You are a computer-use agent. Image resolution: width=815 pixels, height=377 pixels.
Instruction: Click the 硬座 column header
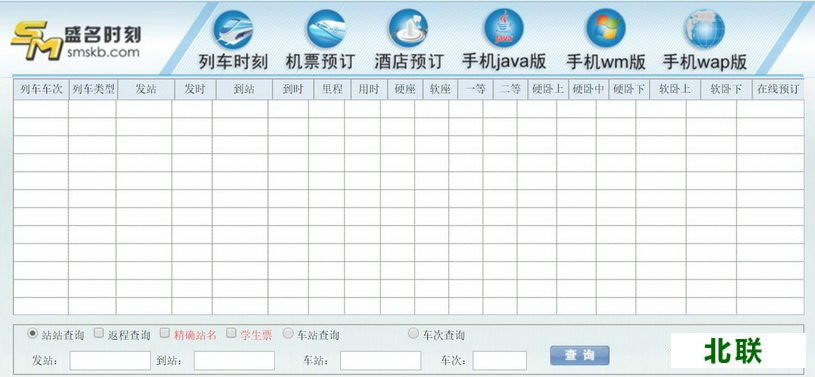tap(405, 89)
